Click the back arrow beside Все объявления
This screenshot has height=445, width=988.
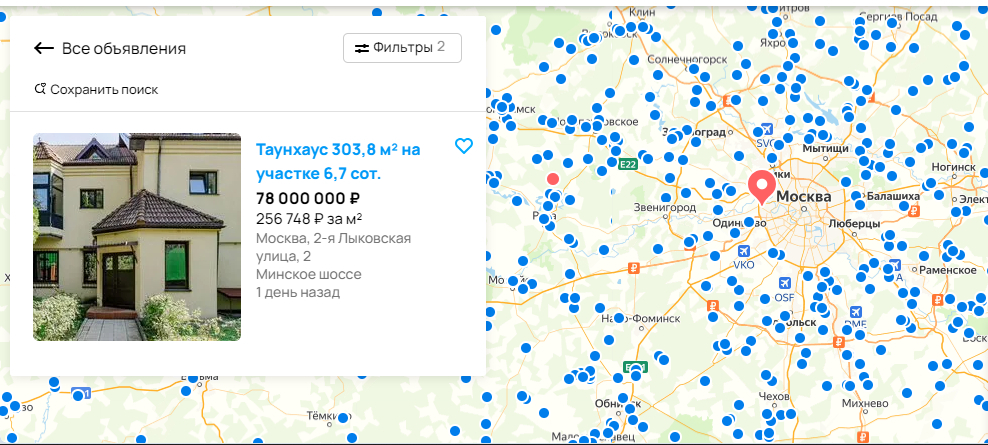coord(43,48)
